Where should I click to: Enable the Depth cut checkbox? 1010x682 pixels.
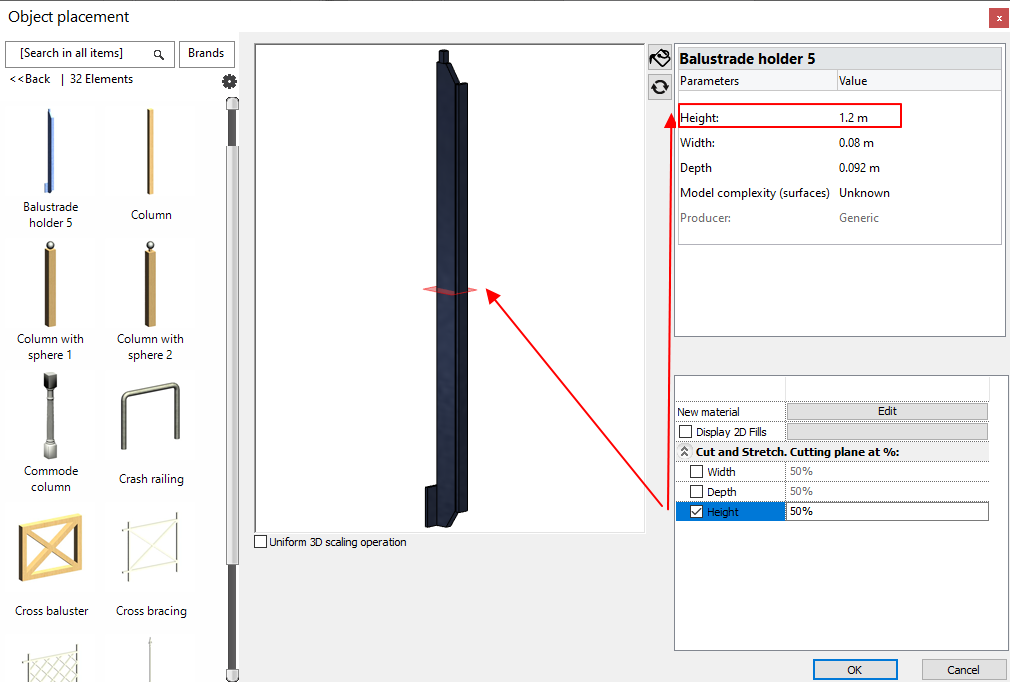pyautogui.click(x=697, y=492)
